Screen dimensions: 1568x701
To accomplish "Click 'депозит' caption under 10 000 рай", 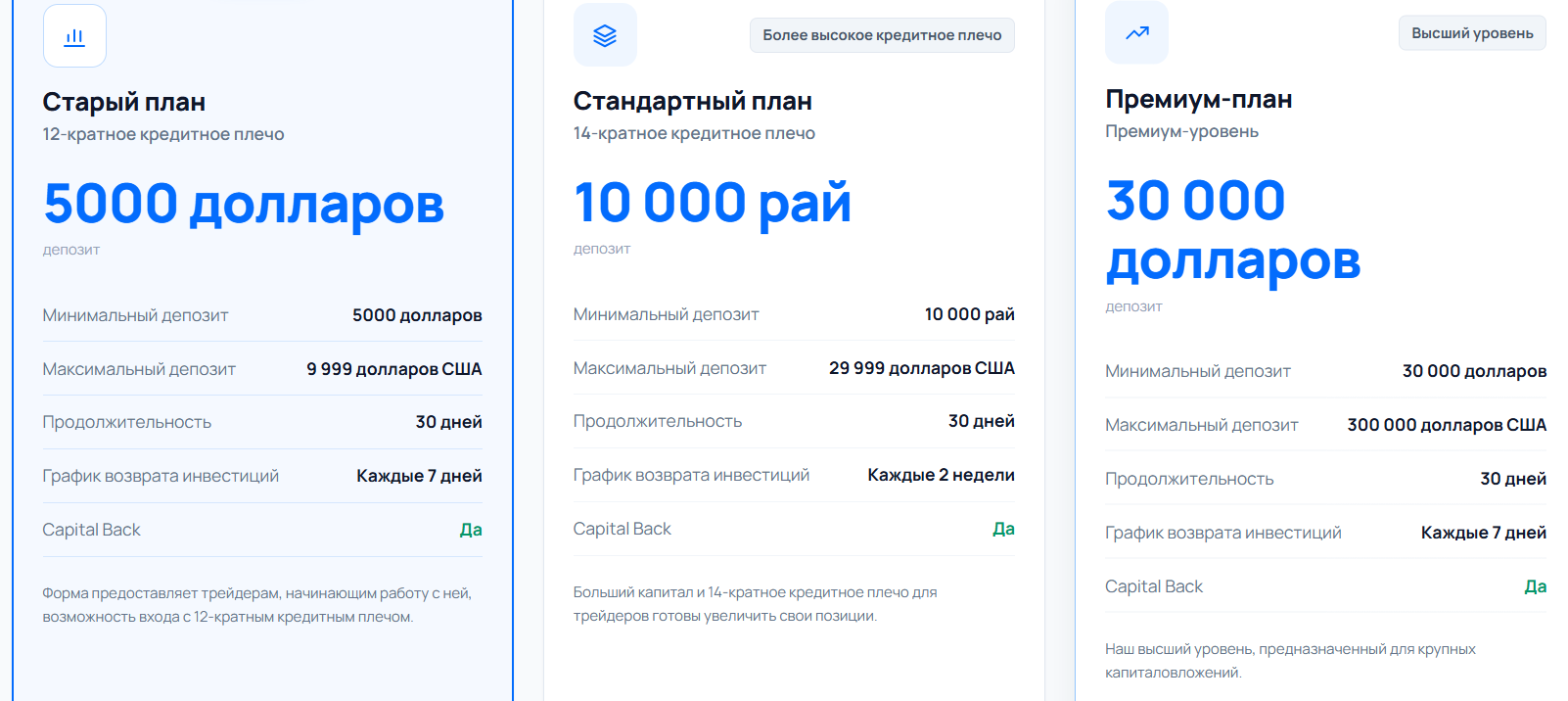I will click(602, 249).
